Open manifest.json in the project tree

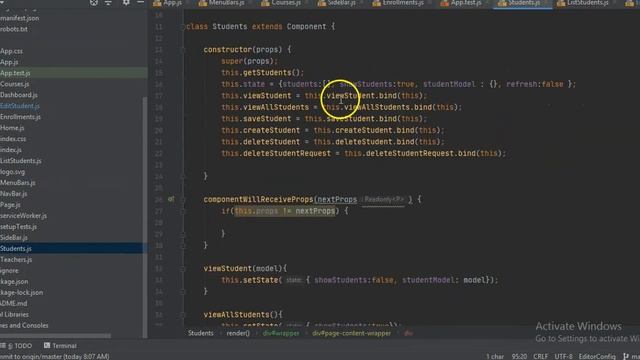[20, 18]
